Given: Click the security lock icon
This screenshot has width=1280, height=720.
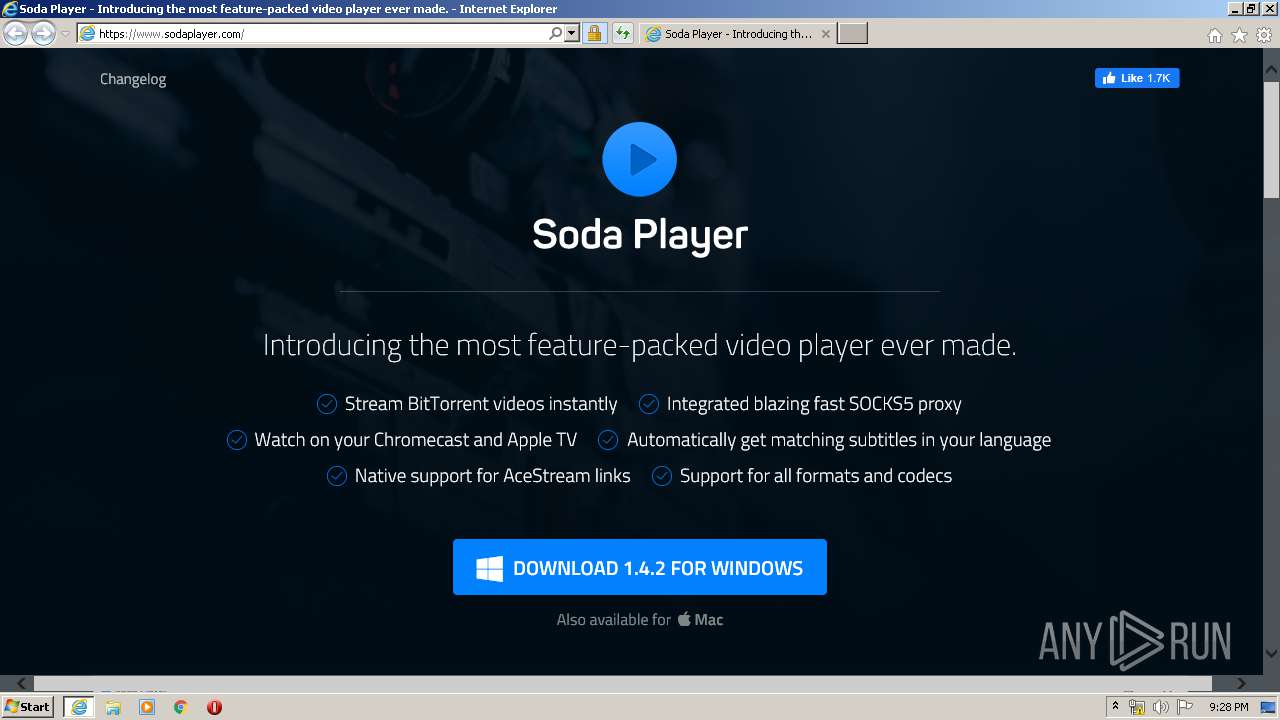Looking at the screenshot, I should click(594, 33).
